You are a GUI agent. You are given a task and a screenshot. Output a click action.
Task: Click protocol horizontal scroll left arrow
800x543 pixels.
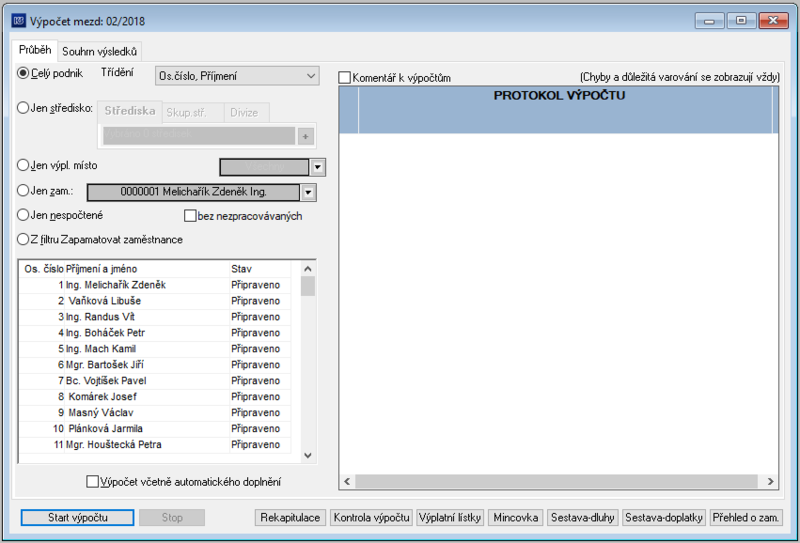click(347, 481)
